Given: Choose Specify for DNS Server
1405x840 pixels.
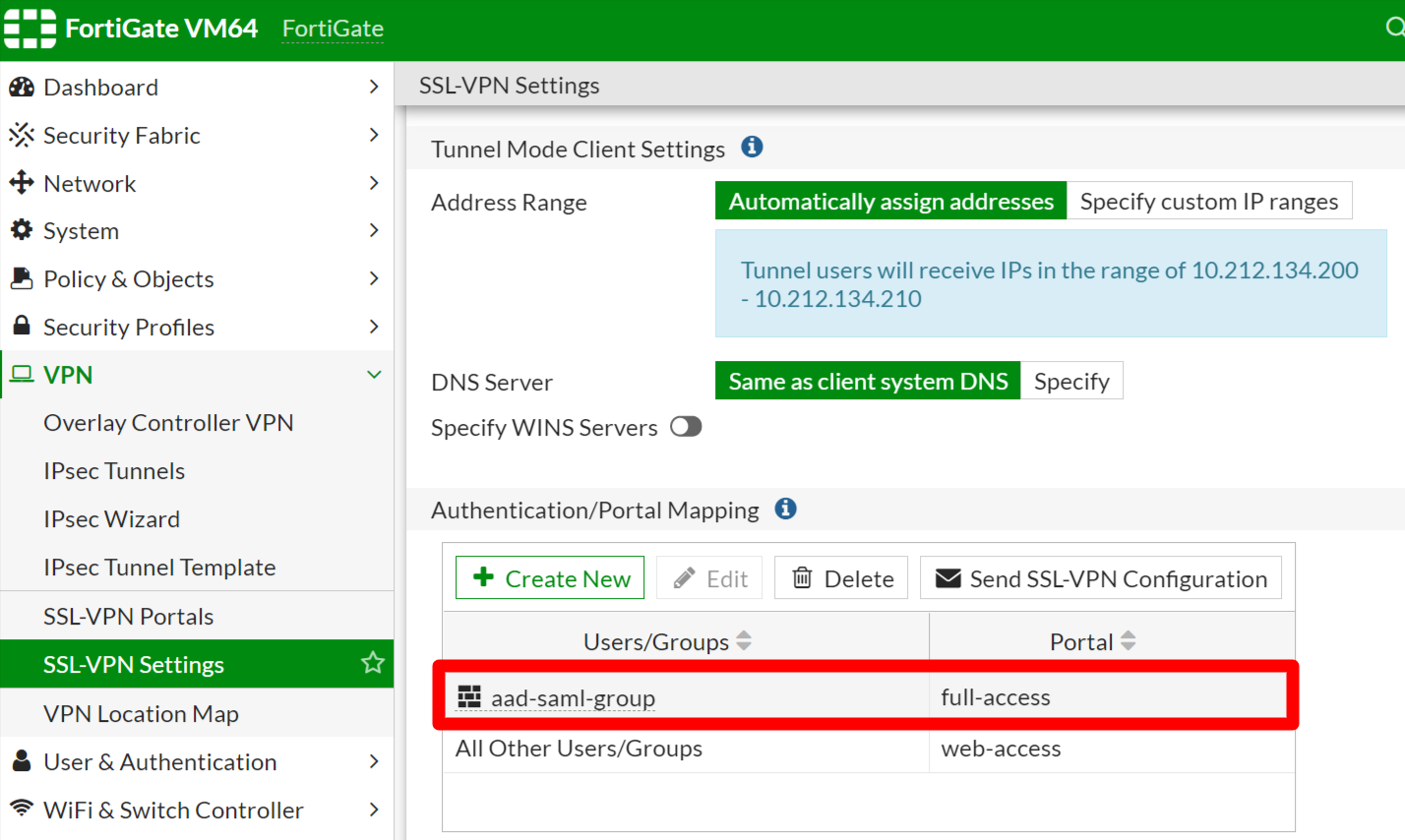Looking at the screenshot, I should (1071, 382).
